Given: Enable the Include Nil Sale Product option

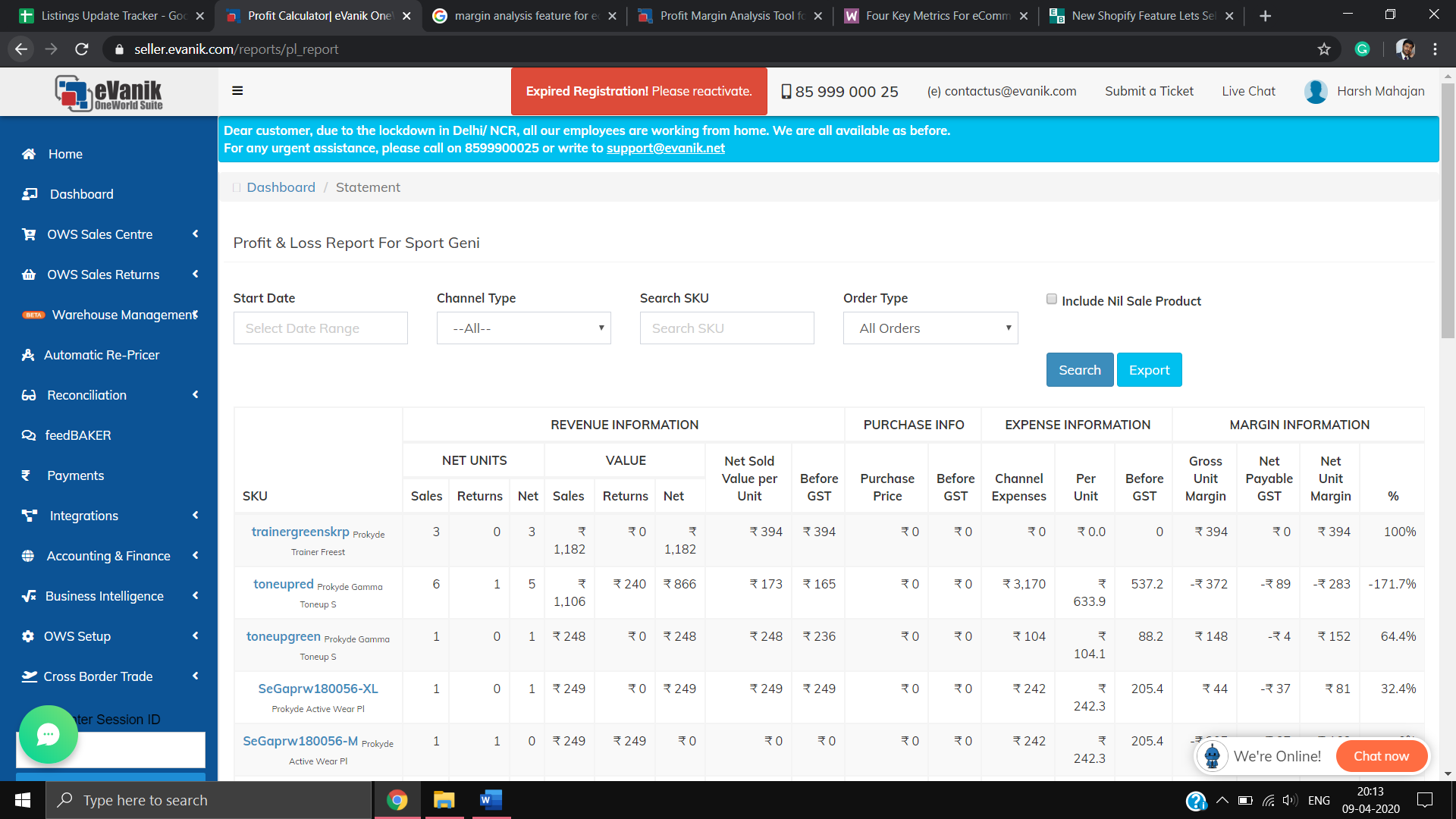Looking at the screenshot, I should click(x=1051, y=299).
